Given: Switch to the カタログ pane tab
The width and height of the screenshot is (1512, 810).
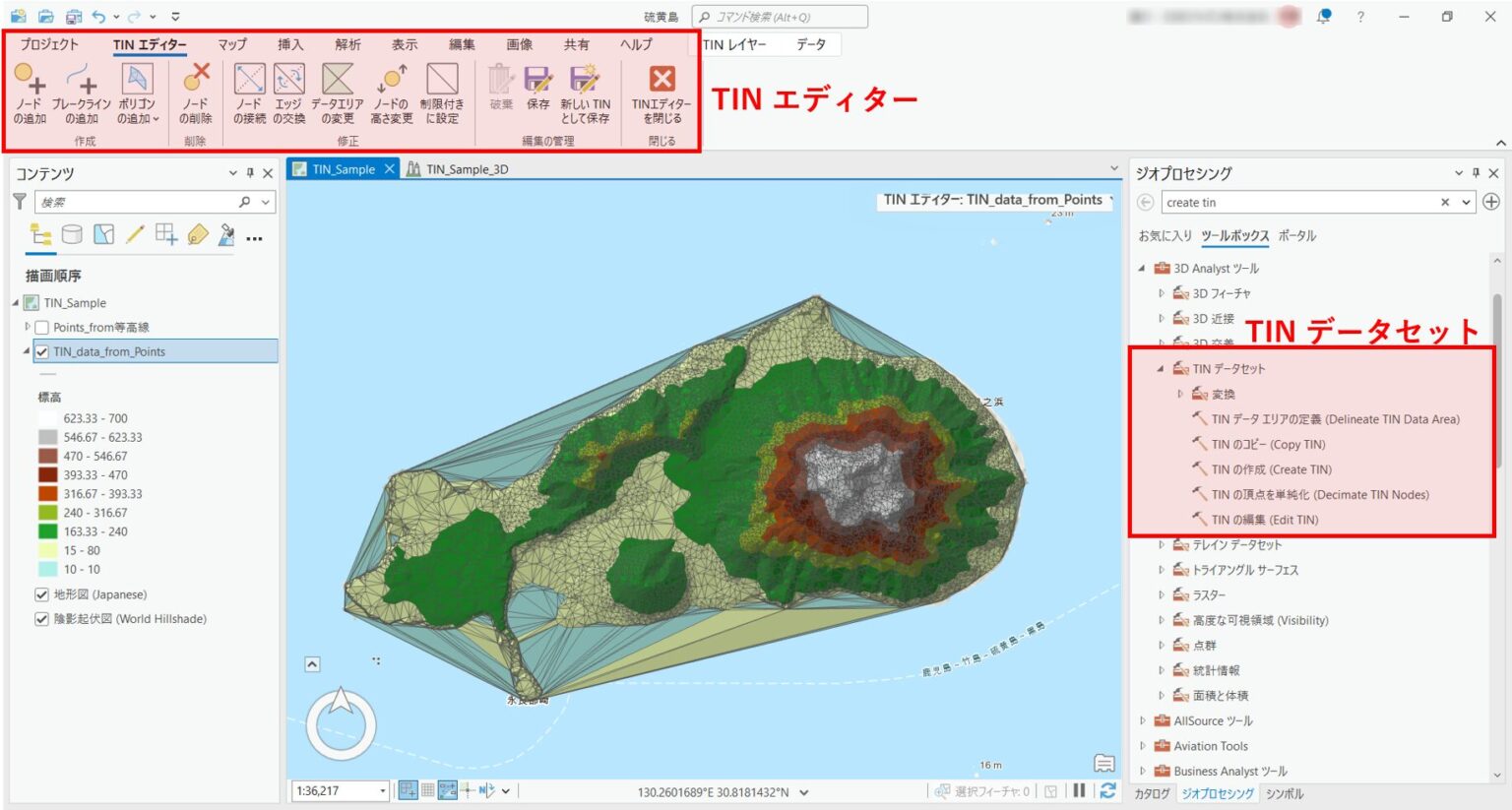Looking at the screenshot, I should tap(1155, 793).
